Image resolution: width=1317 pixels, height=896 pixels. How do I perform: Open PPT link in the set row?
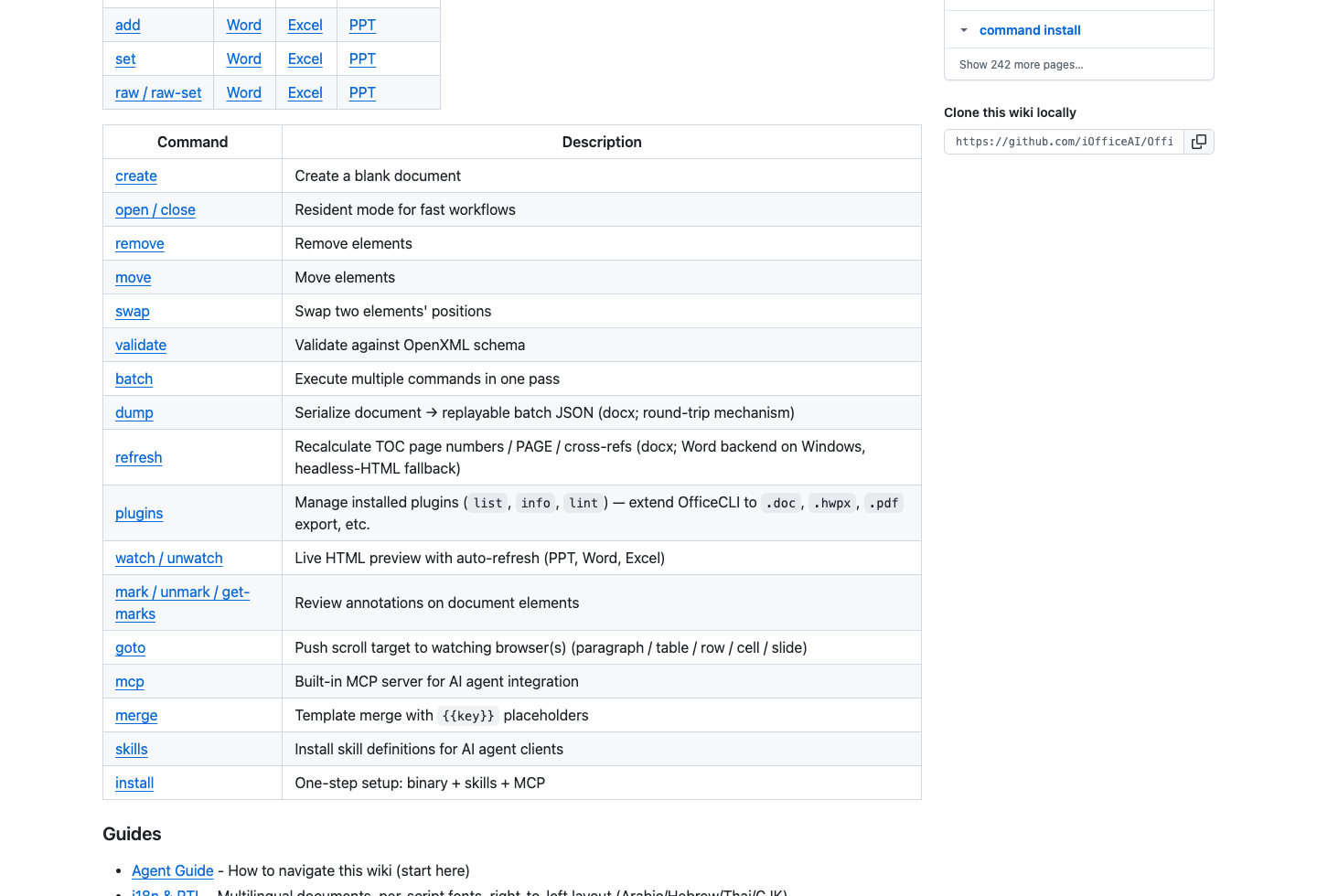[x=362, y=59]
